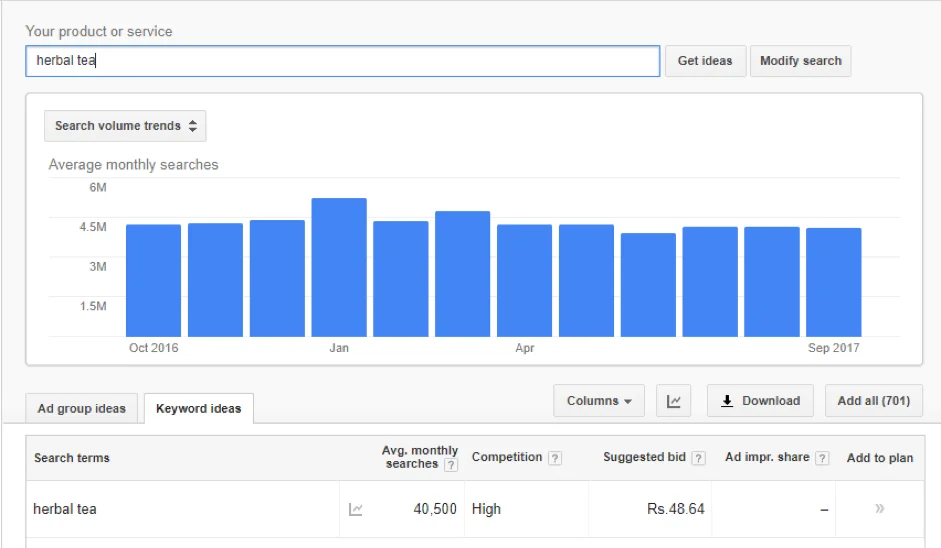
Task: Click the herbal tea search term
Action: click(65, 509)
